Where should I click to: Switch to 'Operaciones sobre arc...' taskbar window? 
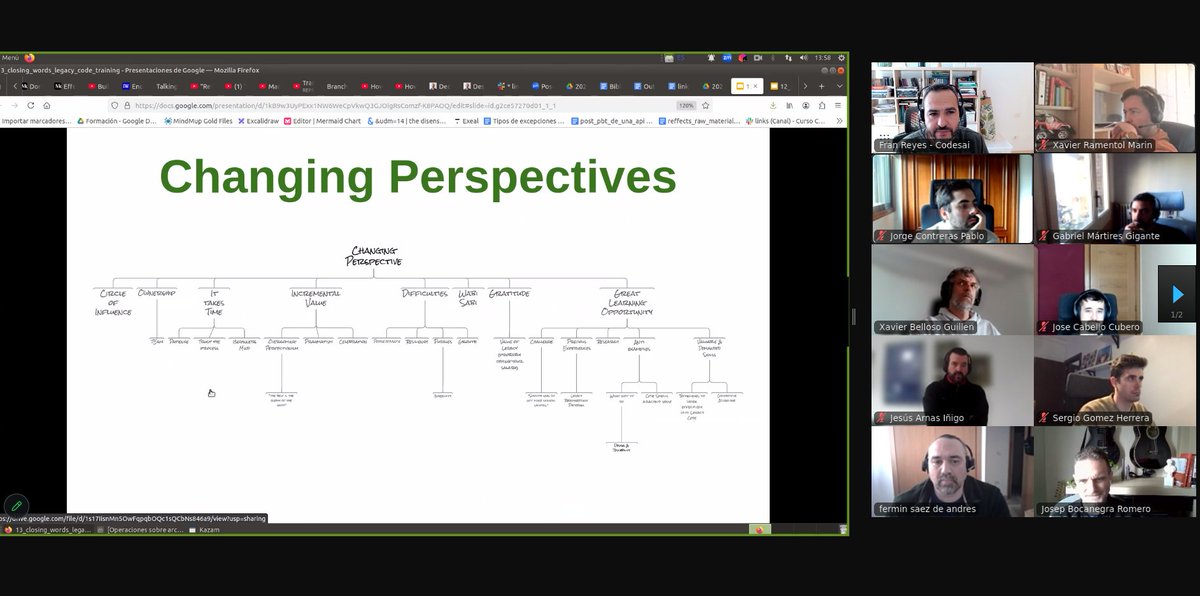(x=140, y=529)
